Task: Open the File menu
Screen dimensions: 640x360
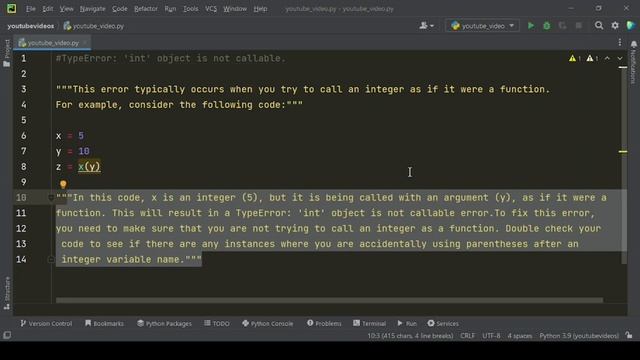Action: pos(31,9)
